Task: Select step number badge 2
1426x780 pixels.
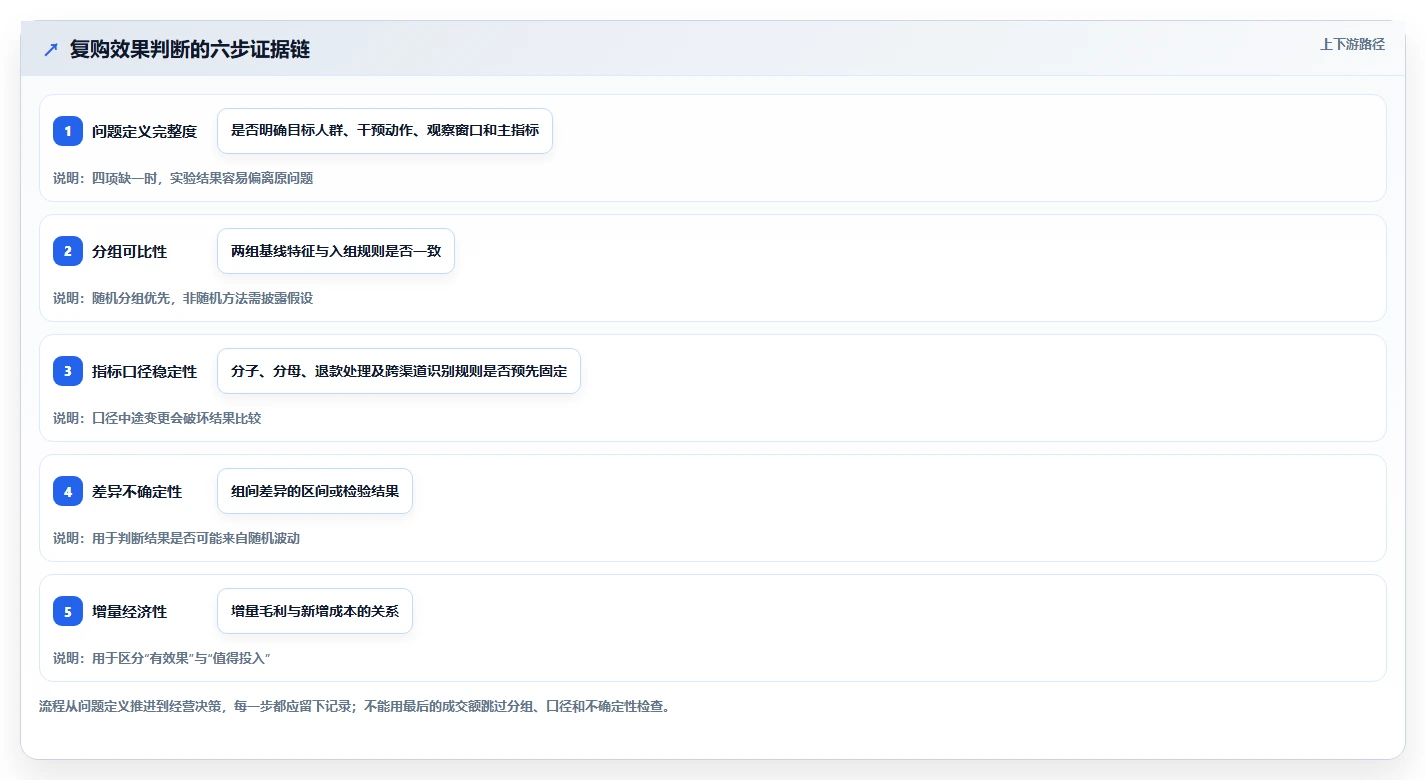Action: click(x=68, y=251)
